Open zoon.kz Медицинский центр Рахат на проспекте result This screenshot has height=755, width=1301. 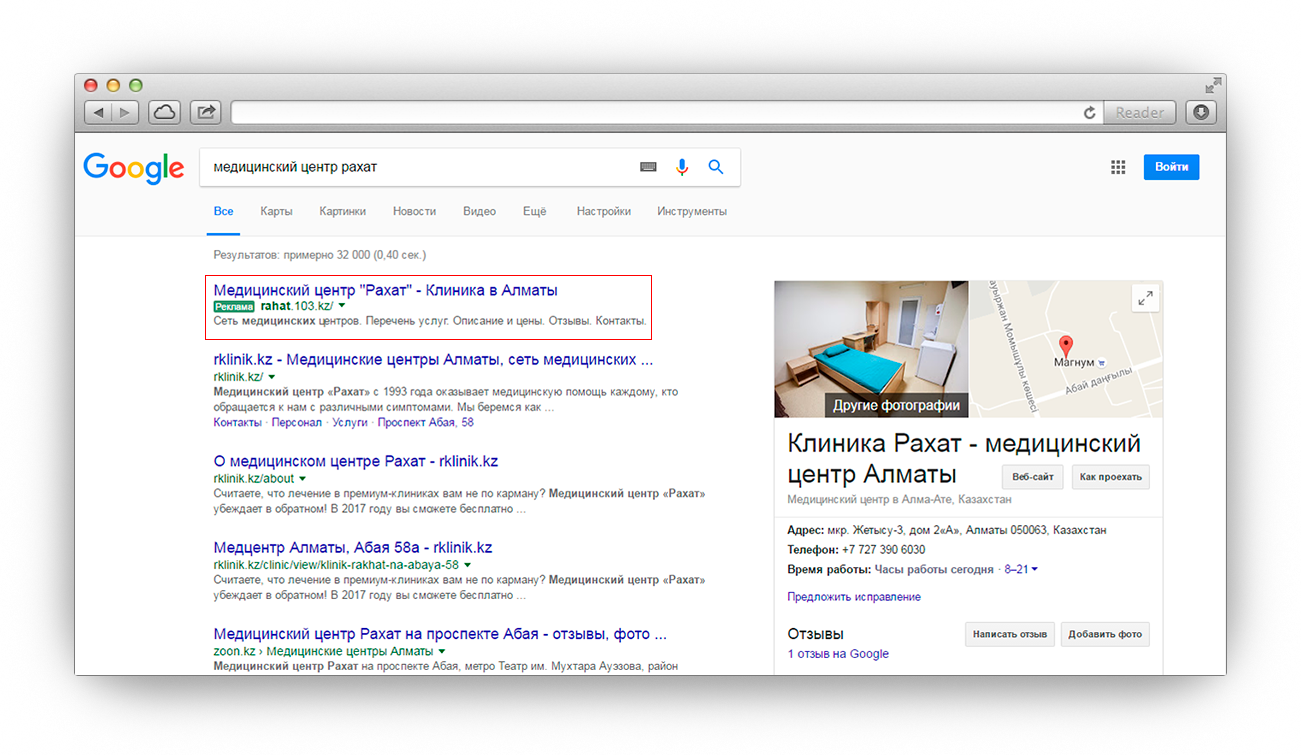(x=440, y=634)
